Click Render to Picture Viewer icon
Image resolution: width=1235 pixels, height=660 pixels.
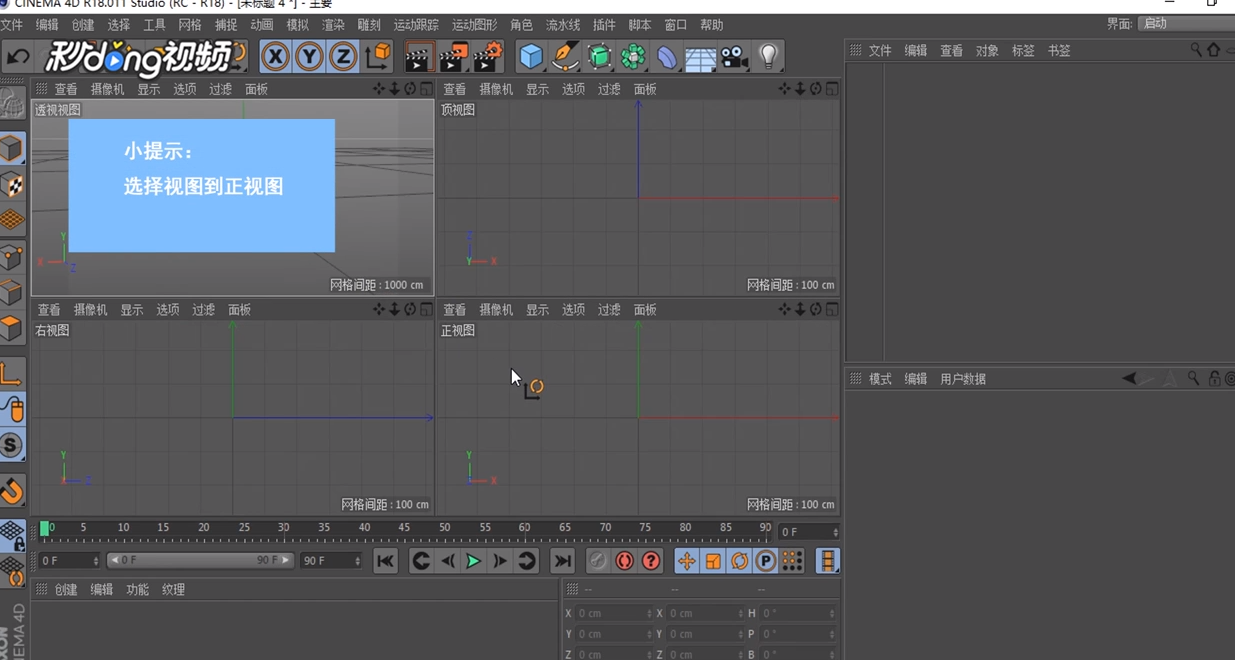pyautogui.click(x=452, y=57)
